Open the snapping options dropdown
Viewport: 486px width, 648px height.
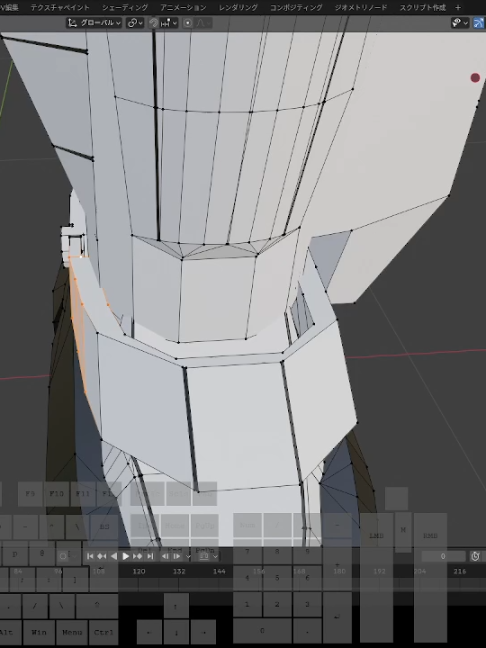click(169, 23)
